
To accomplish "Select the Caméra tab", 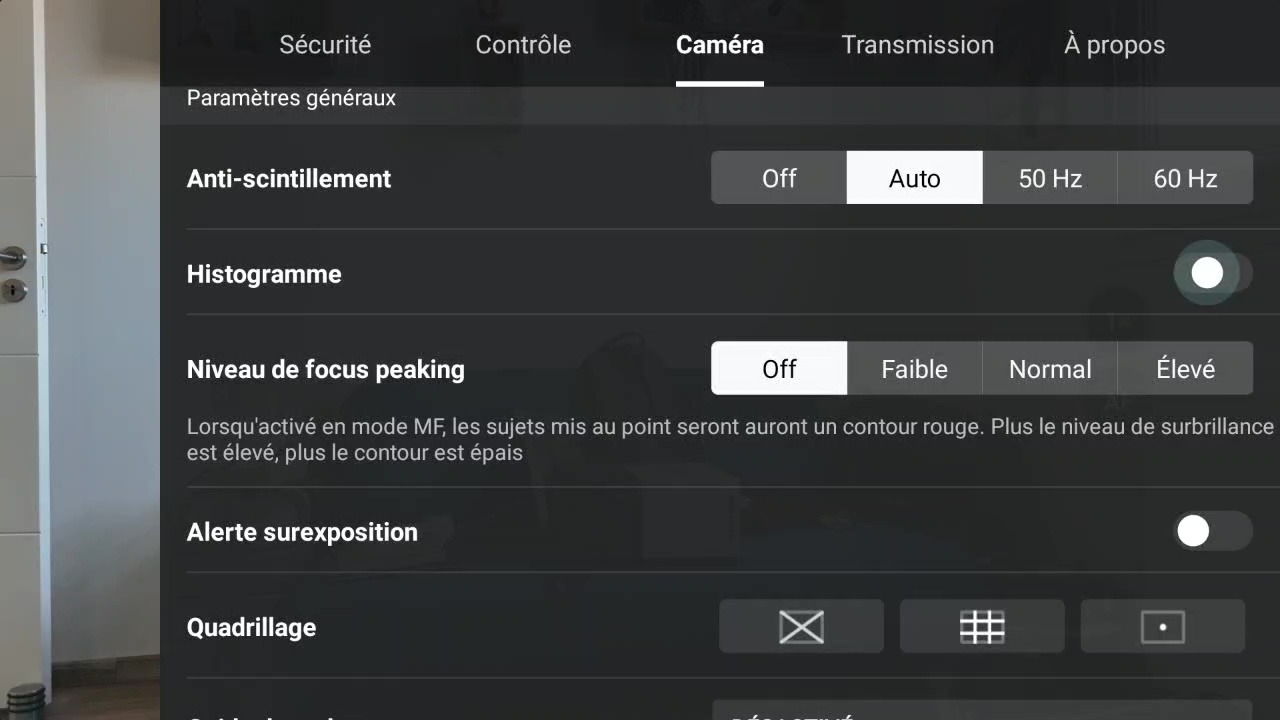I will click(x=720, y=45).
